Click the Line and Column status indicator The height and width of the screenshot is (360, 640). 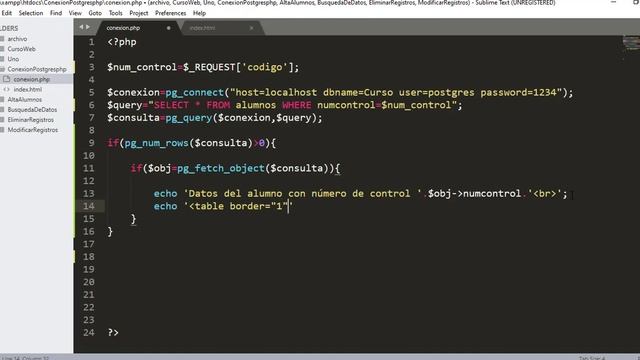pos(24,358)
